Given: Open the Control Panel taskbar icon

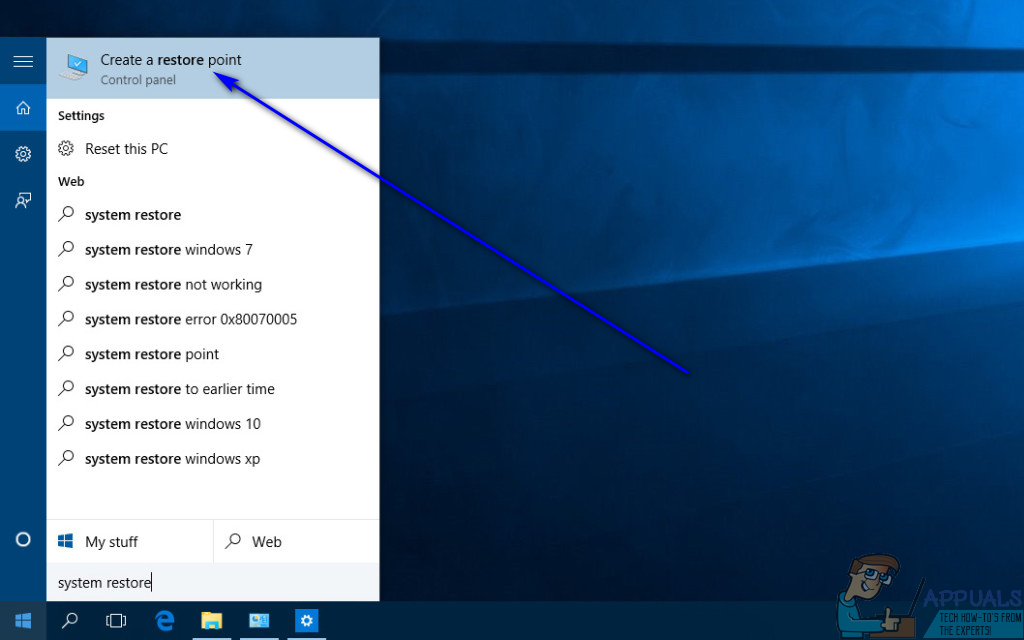Looking at the screenshot, I should coord(259,620).
